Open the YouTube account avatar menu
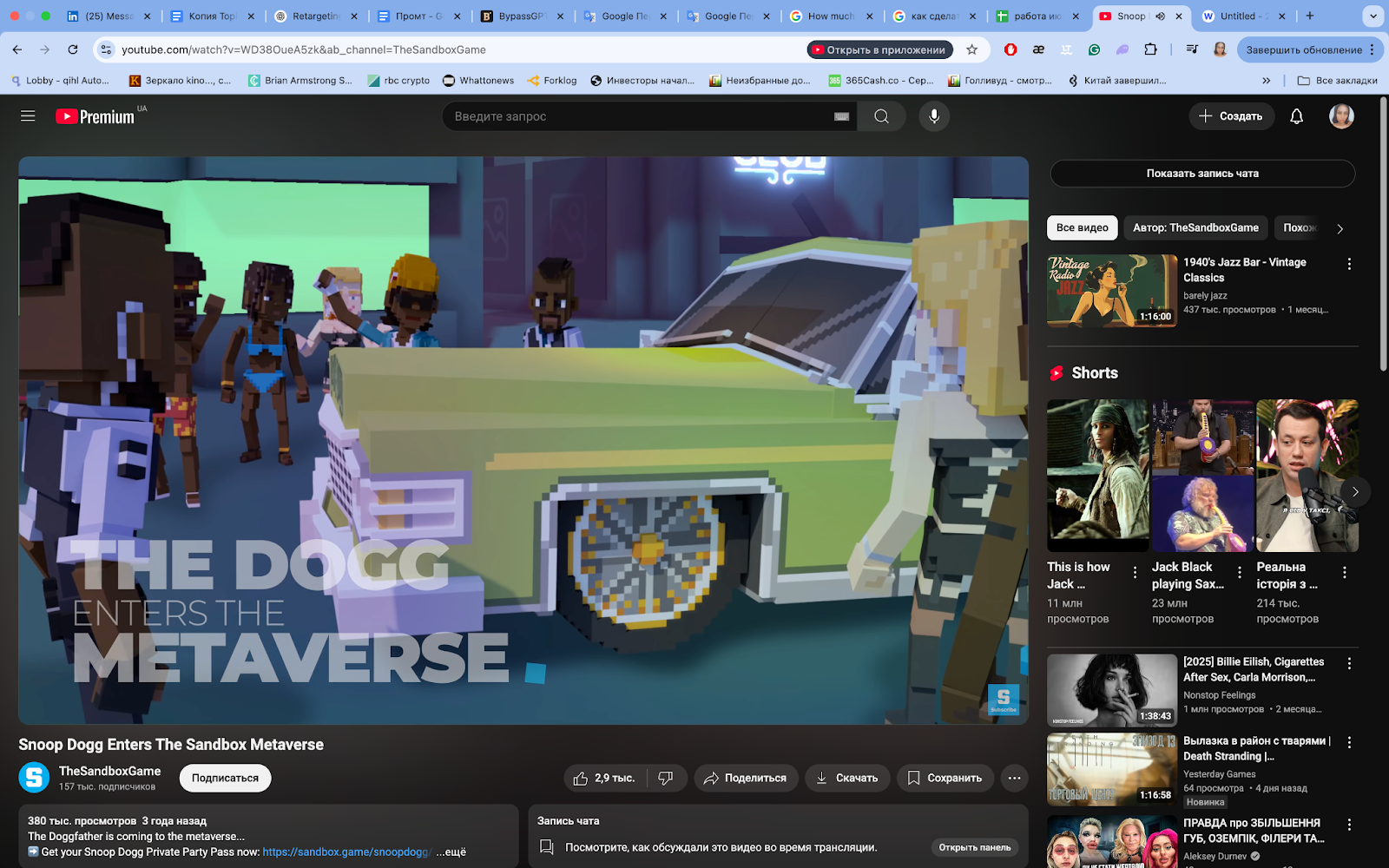The height and width of the screenshot is (868, 1389). coord(1341,116)
